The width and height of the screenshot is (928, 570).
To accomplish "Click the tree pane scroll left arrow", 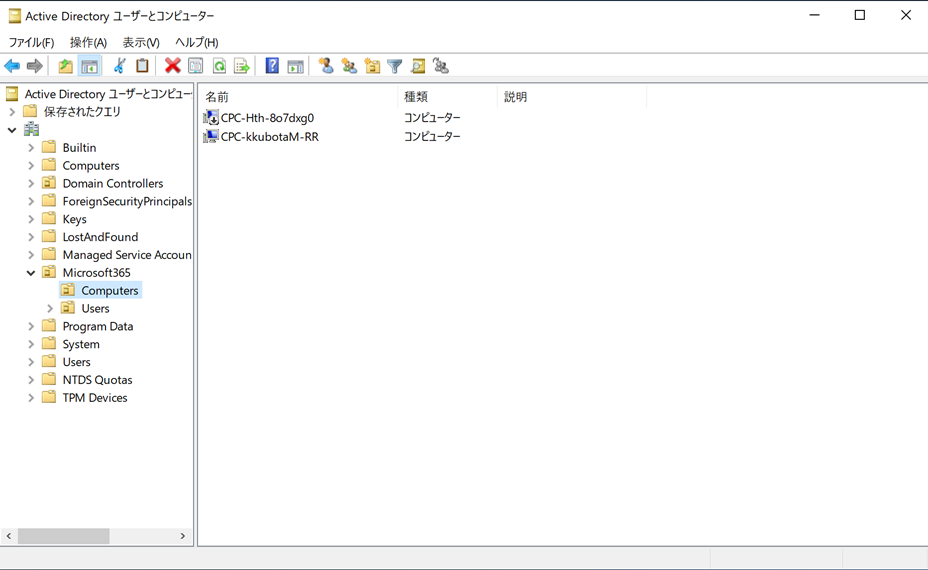I will point(9,536).
